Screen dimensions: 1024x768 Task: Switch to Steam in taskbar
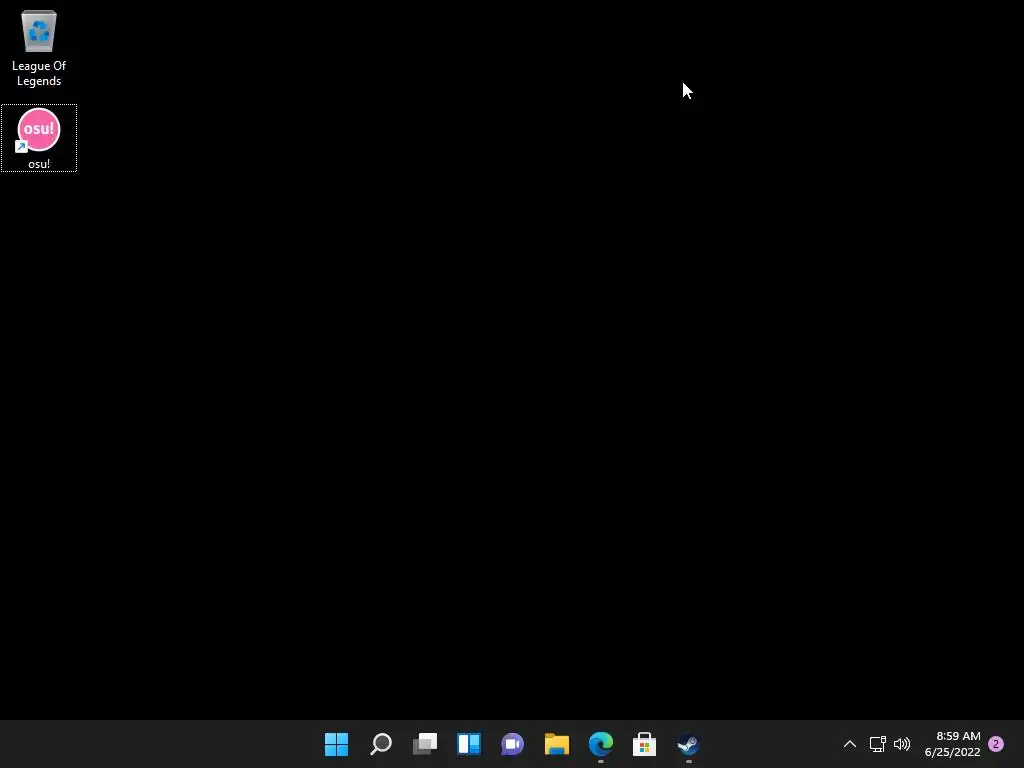688,744
